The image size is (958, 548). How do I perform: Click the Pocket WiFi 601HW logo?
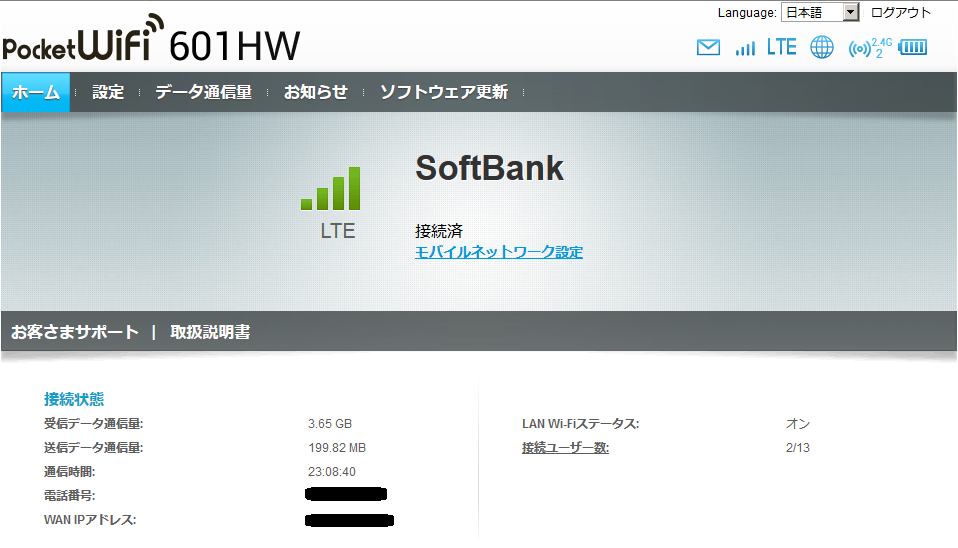tap(152, 38)
